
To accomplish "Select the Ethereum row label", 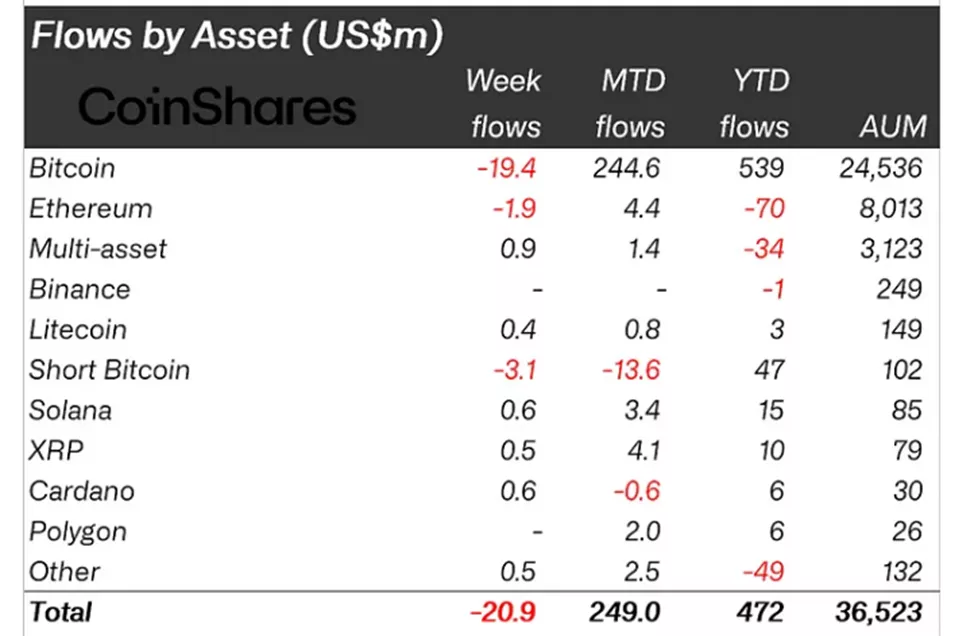I will click(x=90, y=209).
